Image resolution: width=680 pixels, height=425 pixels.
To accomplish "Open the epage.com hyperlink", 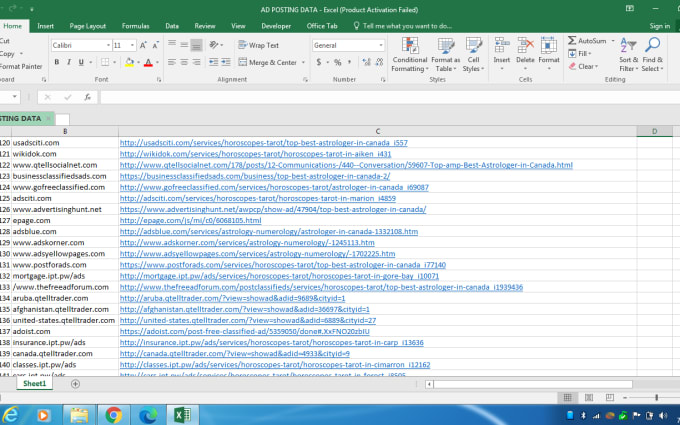I will coord(190,220).
